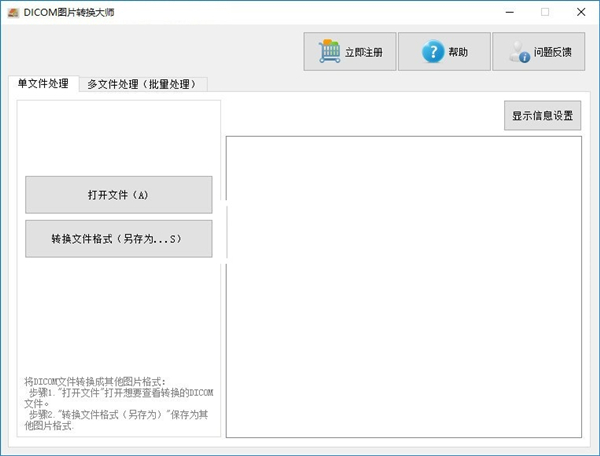
Task: Click the 立即注册 button label
Action: [x=364, y=52]
